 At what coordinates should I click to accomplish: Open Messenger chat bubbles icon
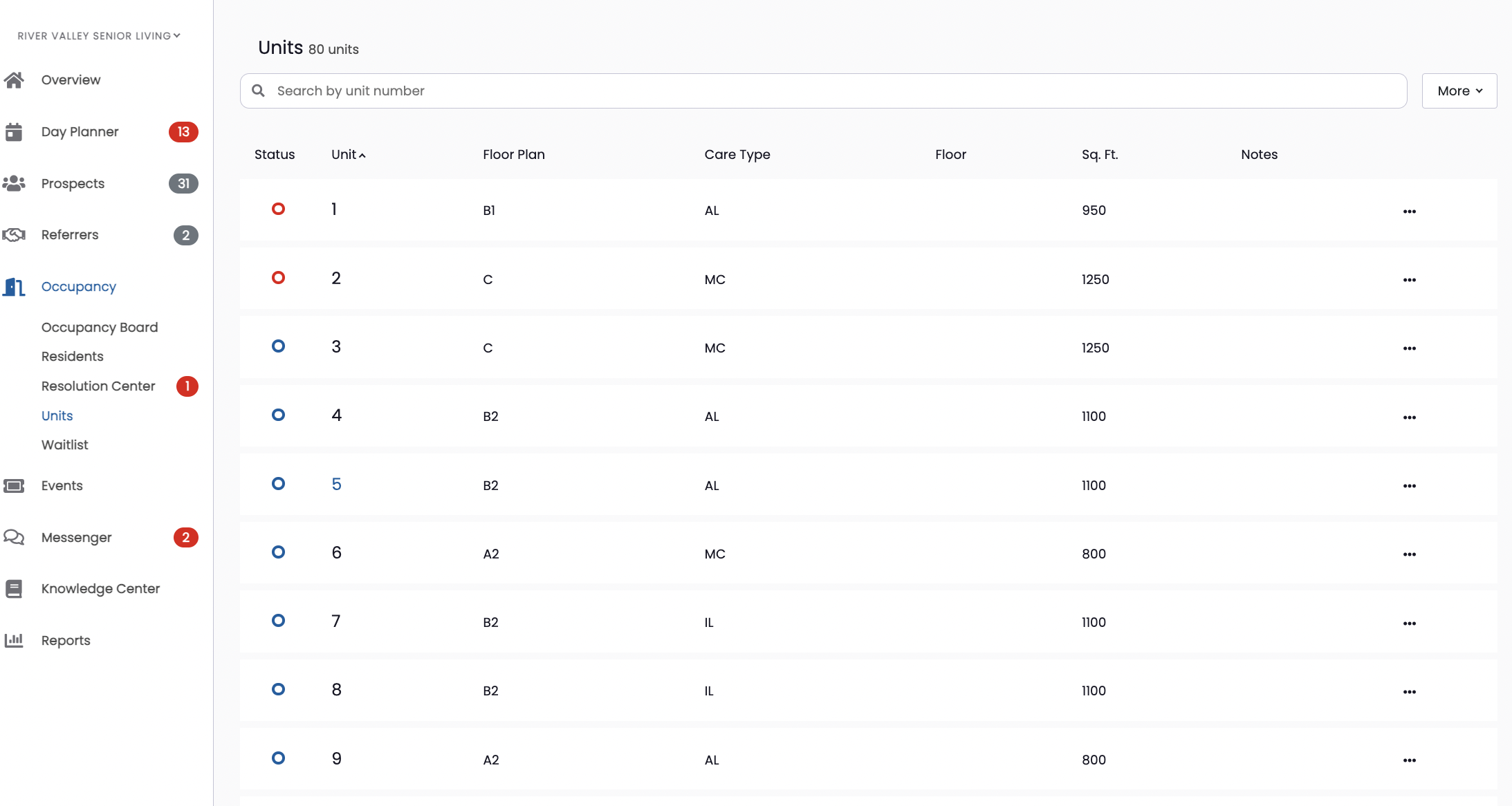14,537
